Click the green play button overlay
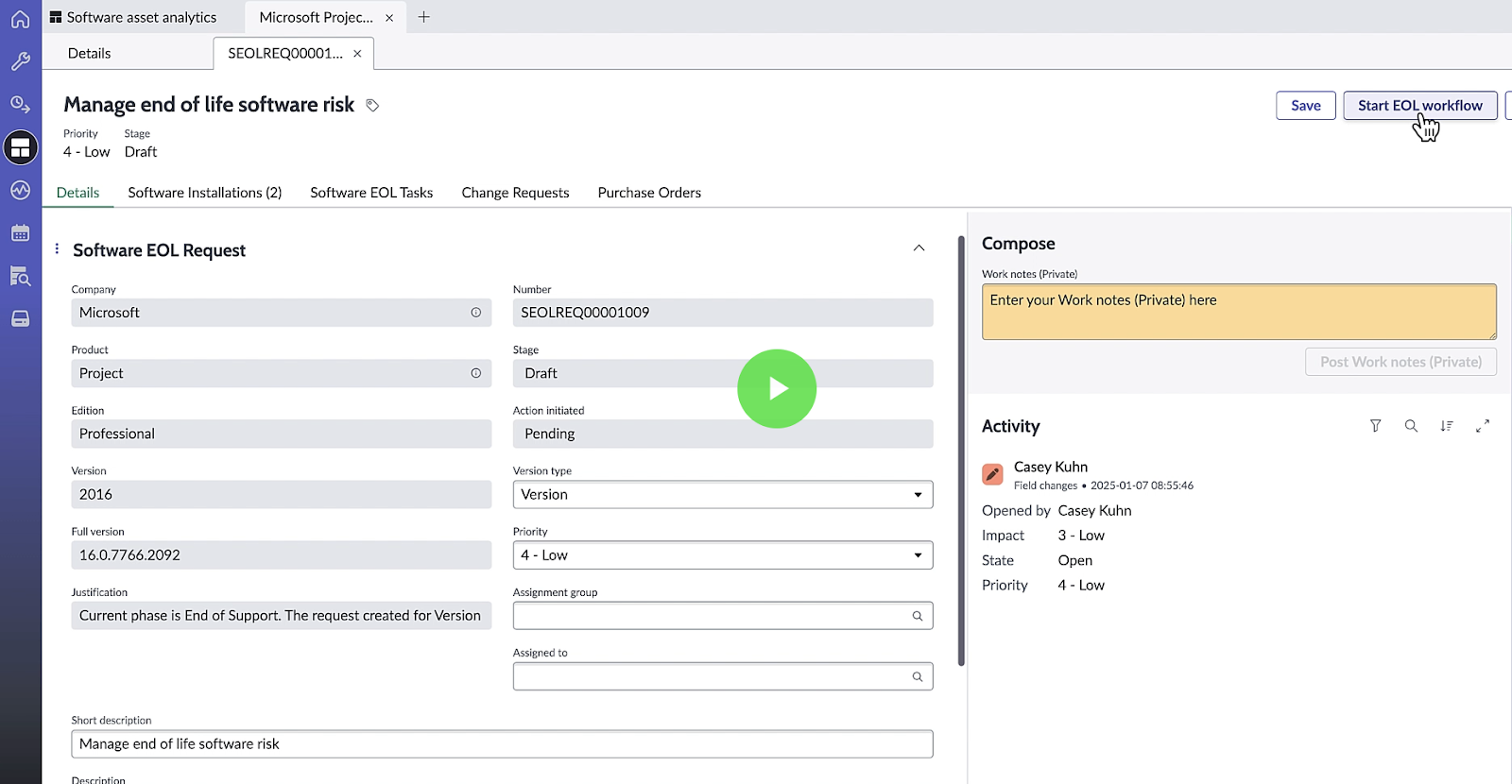The height and width of the screenshot is (784, 1512). [777, 389]
